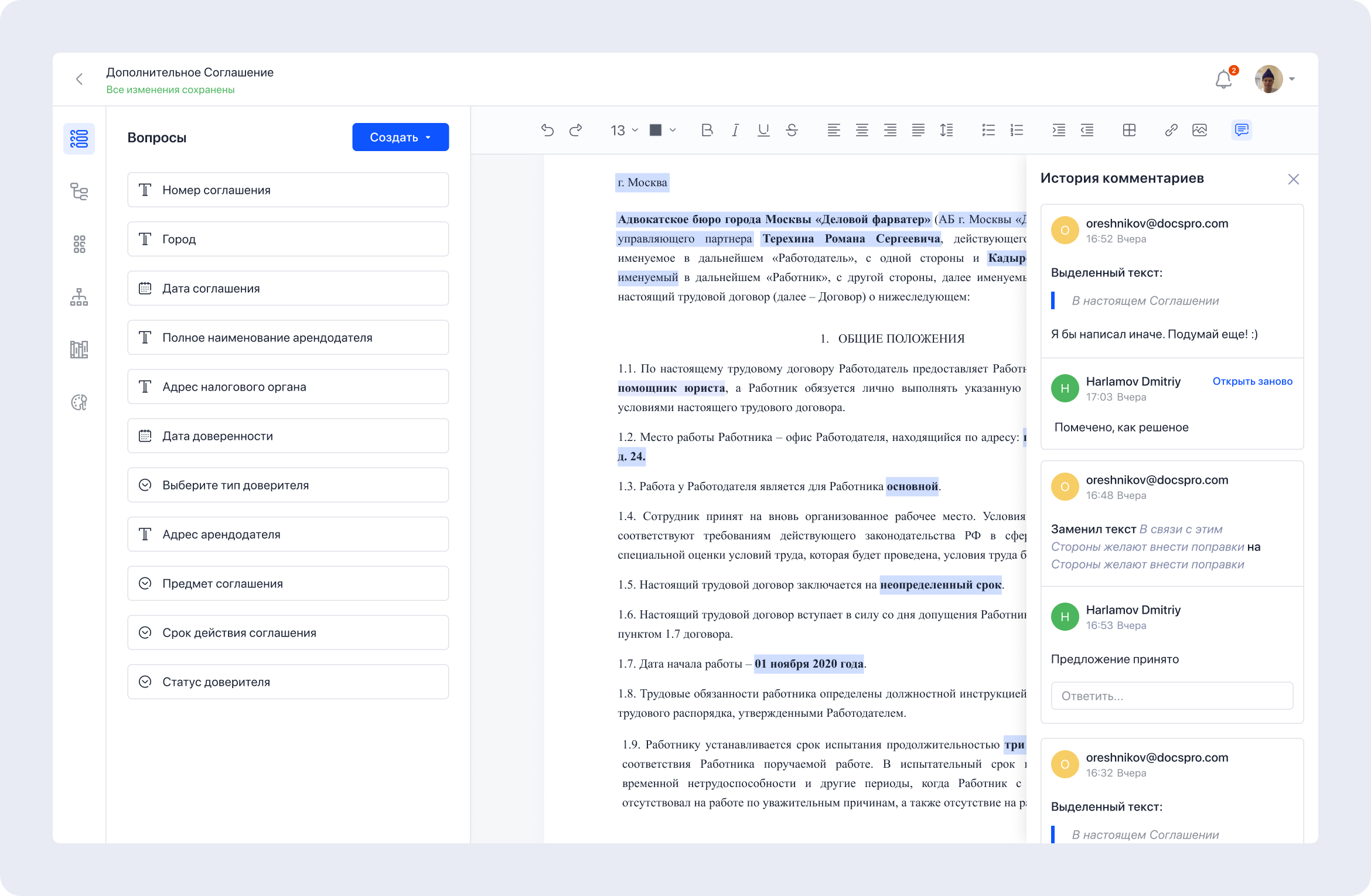Open the library sidebar icon
Screen dimensions: 1371x896
pyautogui.click(x=79, y=350)
